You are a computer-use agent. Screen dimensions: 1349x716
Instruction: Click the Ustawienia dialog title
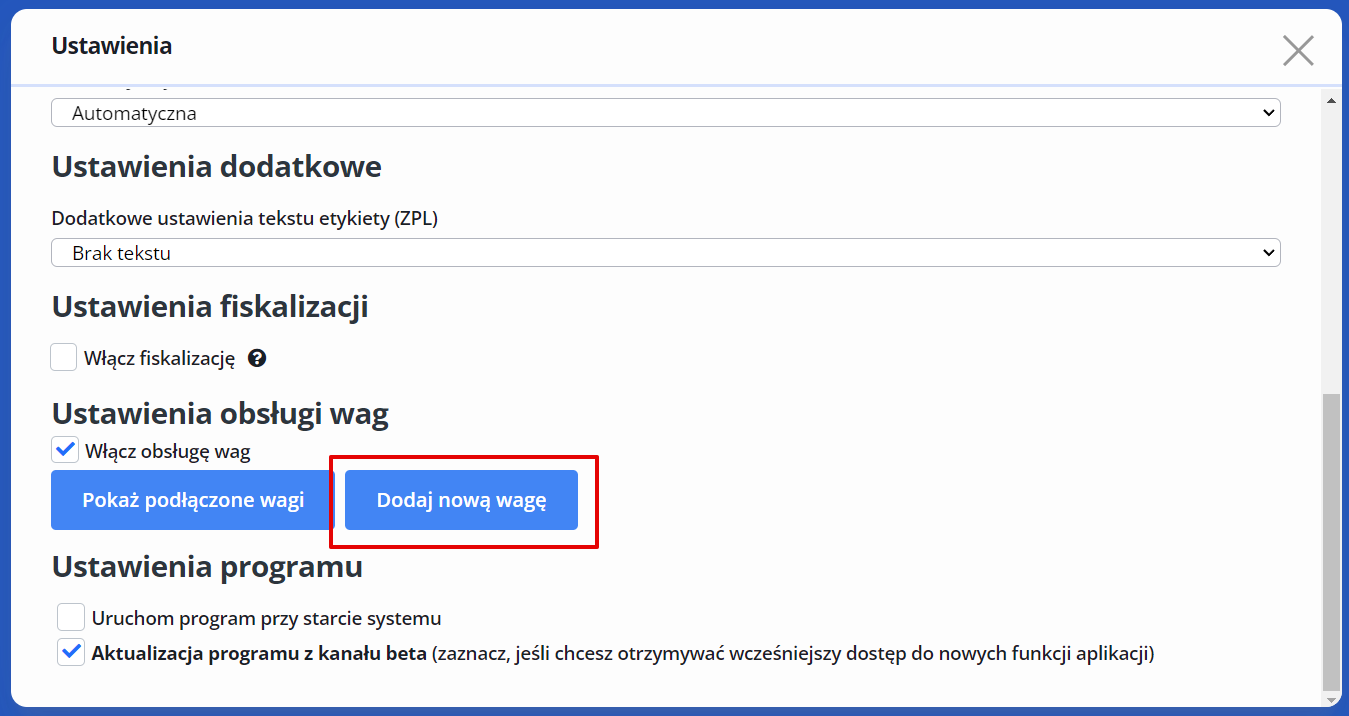(112, 46)
